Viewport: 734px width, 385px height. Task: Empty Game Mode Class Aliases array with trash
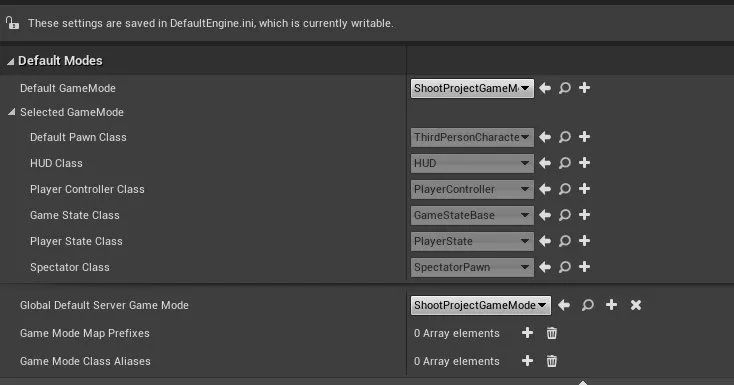[x=552, y=361]
